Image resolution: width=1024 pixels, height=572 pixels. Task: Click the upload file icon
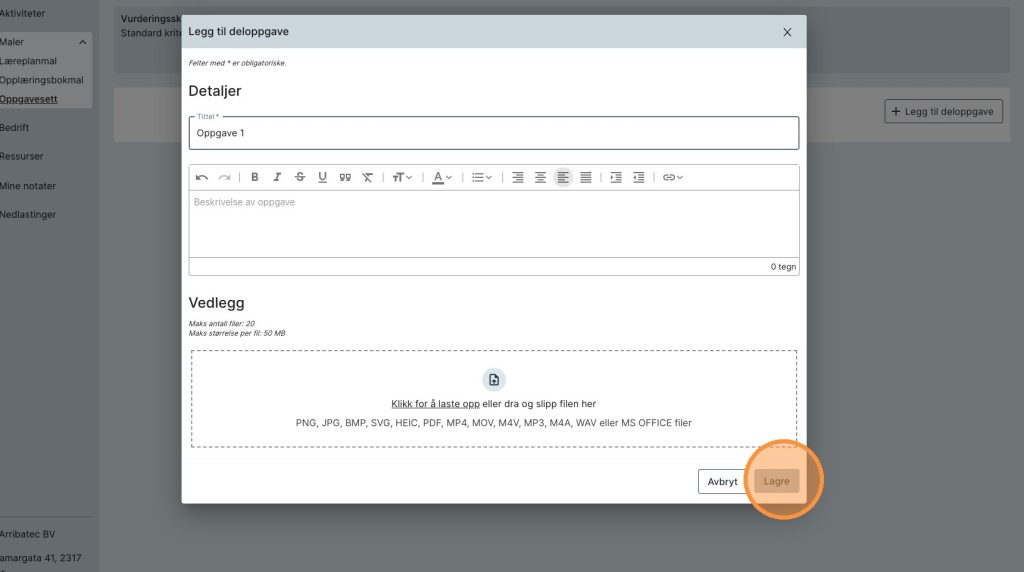(x=494, y=380)
